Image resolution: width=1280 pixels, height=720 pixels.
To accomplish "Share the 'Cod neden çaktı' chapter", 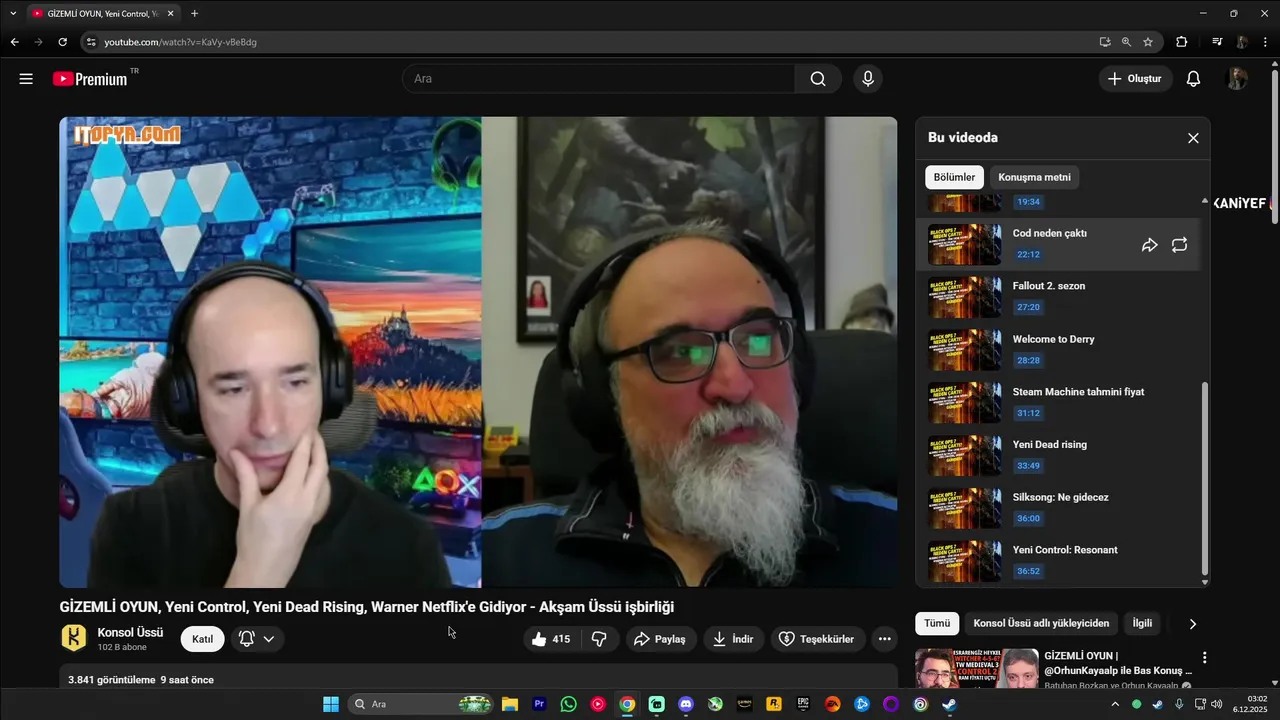I will click(1150, 245).
